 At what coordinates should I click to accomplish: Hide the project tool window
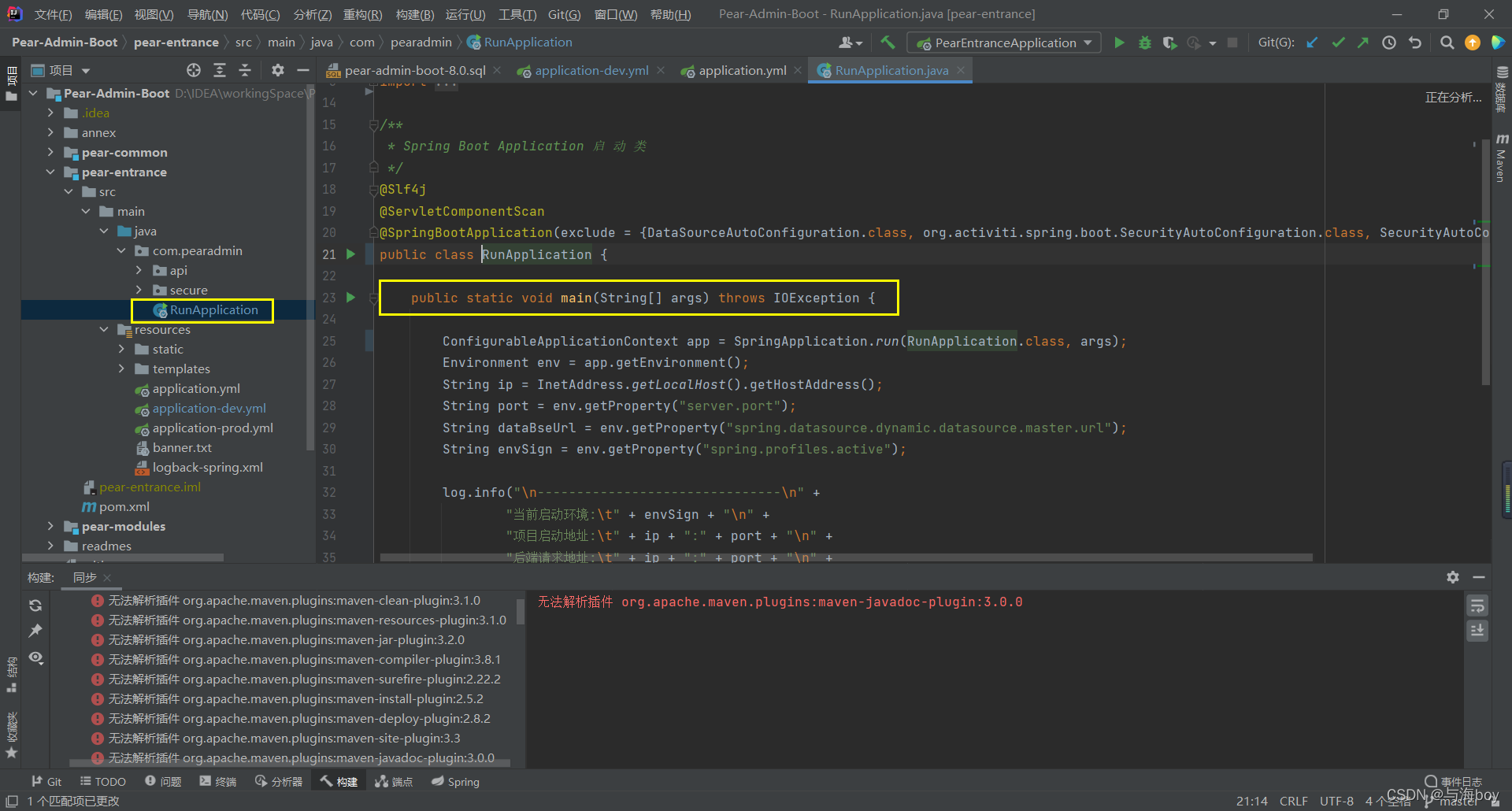point(302,70)
